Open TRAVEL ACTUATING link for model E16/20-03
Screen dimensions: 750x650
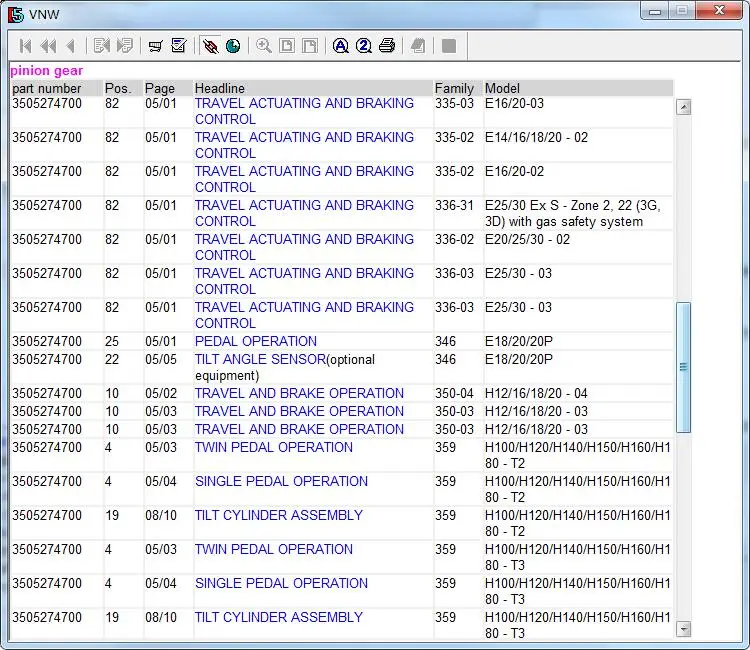click(304, 111)
